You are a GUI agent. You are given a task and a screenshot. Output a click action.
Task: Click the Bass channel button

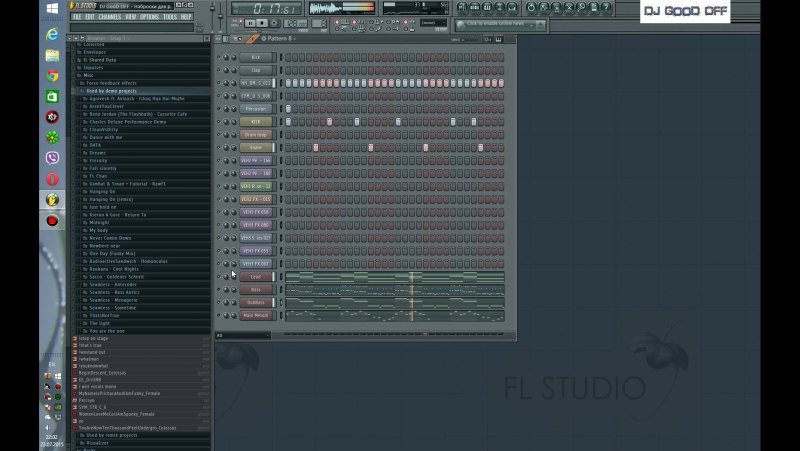[258, 289]
